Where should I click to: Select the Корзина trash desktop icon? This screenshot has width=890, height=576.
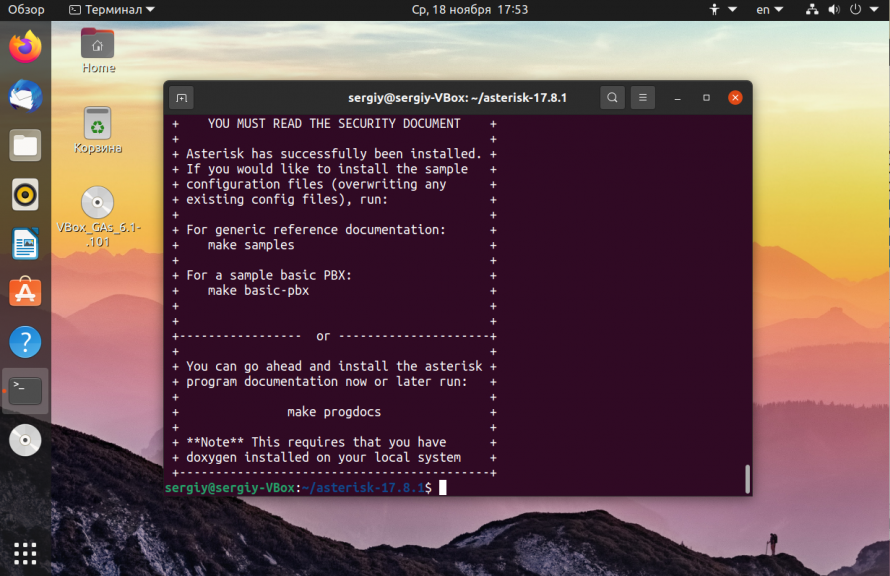(x=98, y=131)
